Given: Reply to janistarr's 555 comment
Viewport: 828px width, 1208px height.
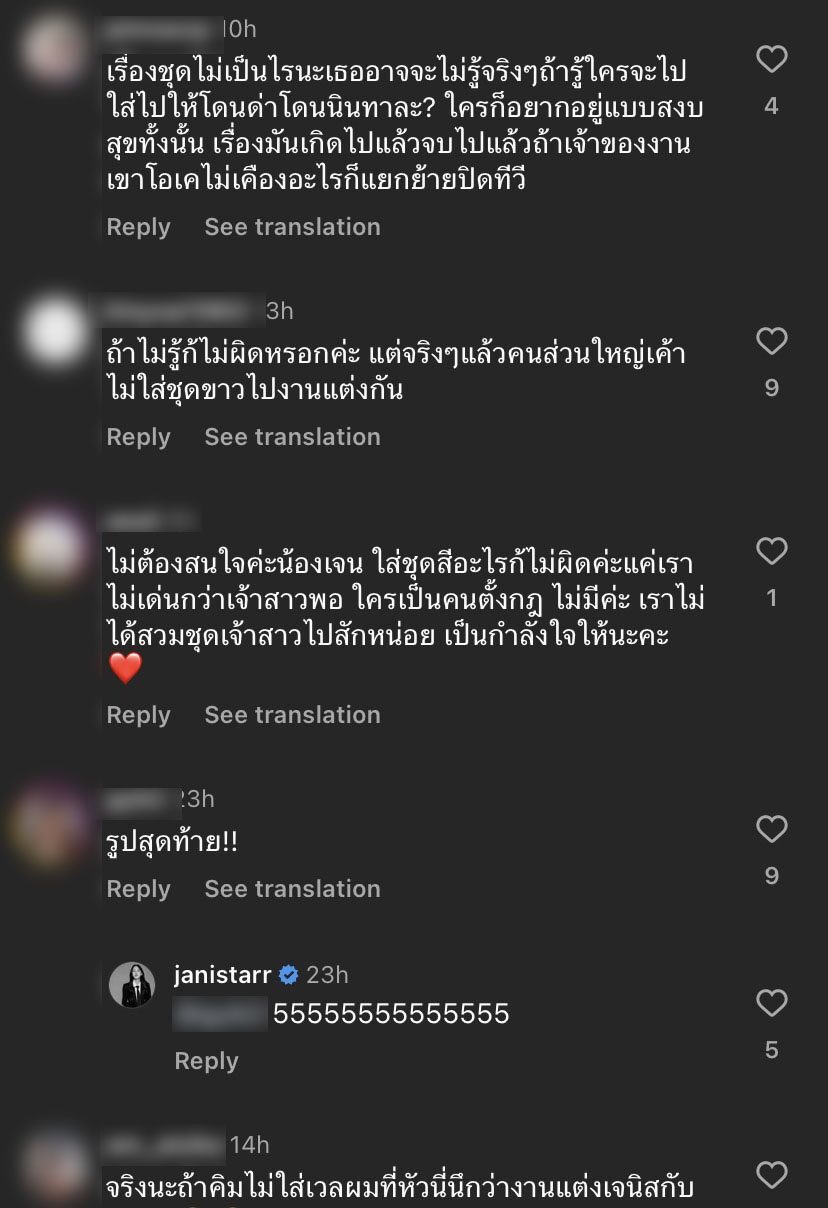Looking at the screenshot, I should (206, 1061).
